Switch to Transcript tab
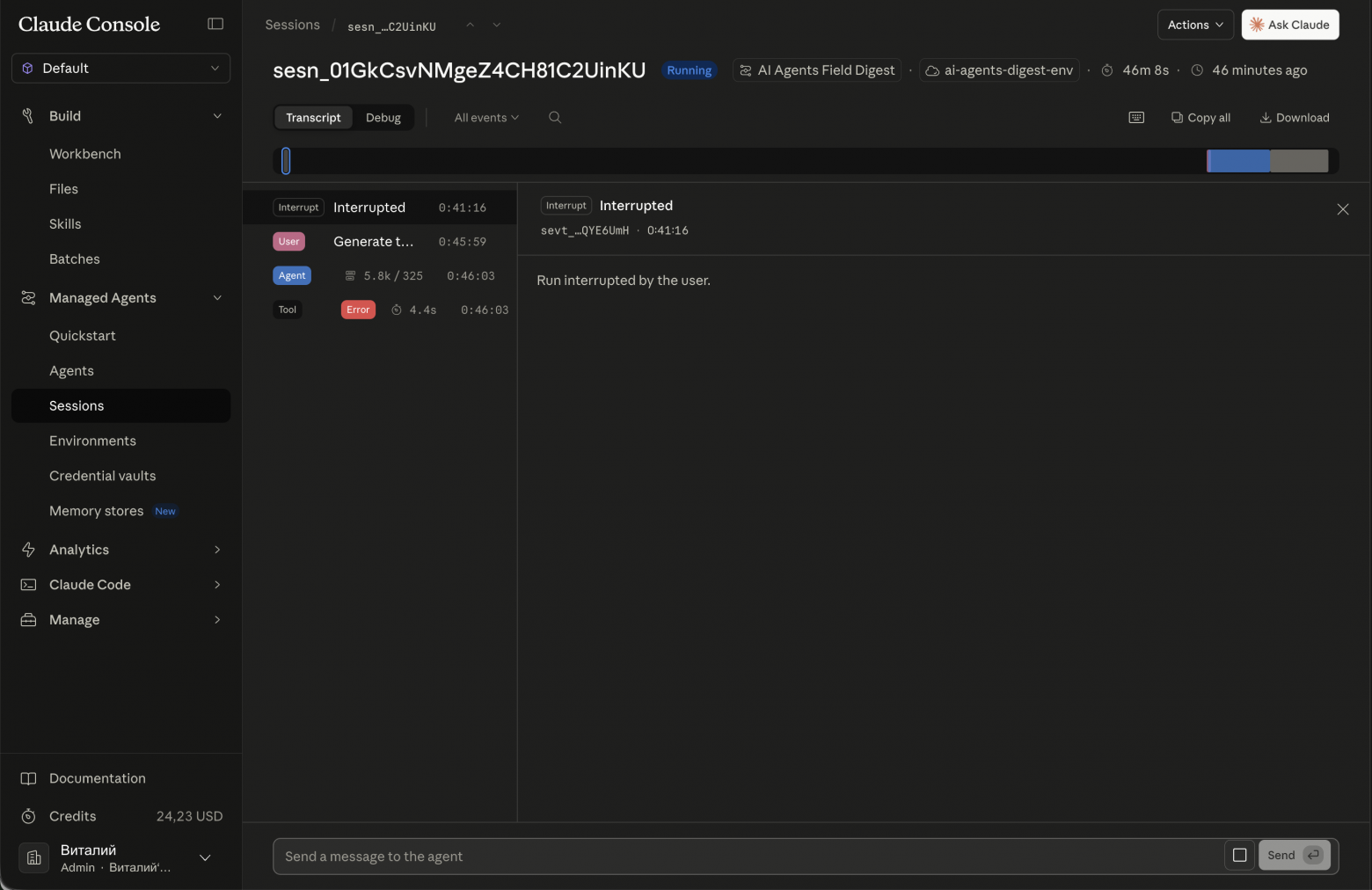 tap(313, 118)
